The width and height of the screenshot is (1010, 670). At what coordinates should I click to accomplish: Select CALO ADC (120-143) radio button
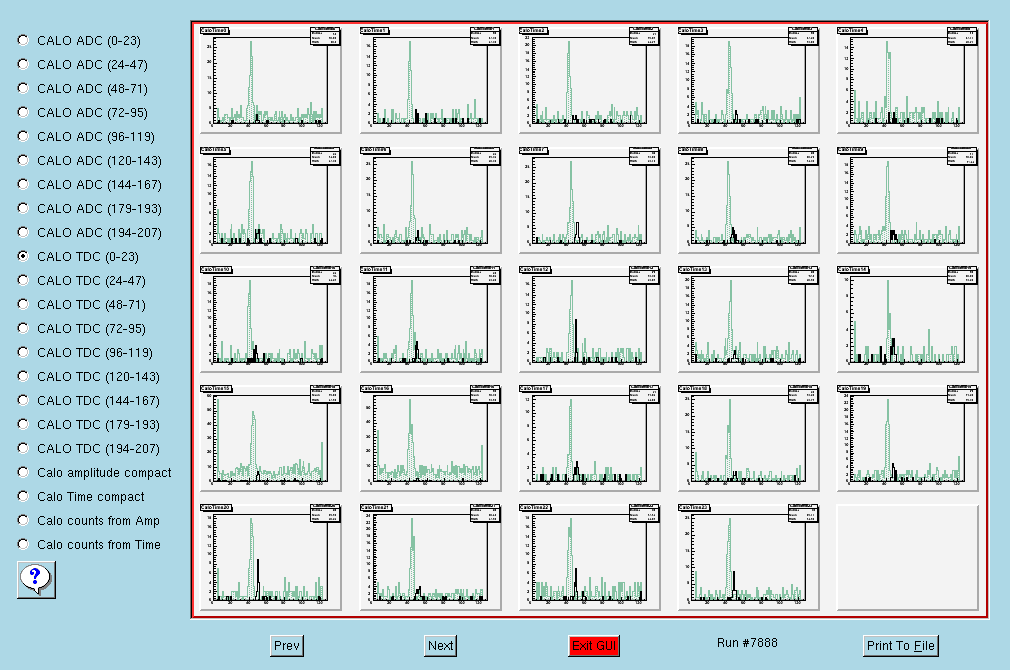(x=23, y=160)
